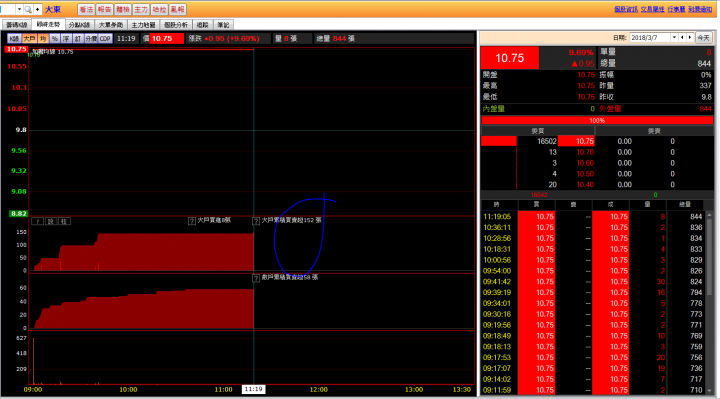The image size is (720, 399).
Task: Toggle the 大戶 indicator button
Action: pyautogui.click(x=29, y=39)
